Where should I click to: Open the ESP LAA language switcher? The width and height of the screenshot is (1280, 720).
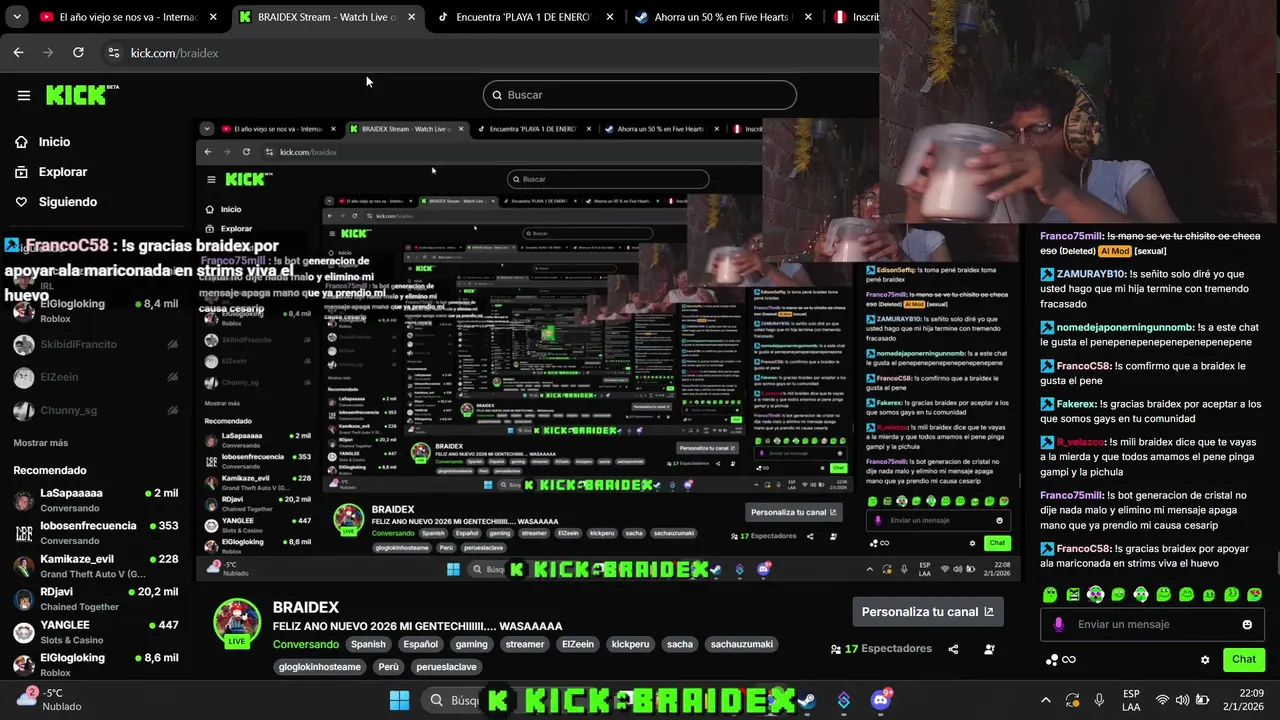coord(1131,700)
